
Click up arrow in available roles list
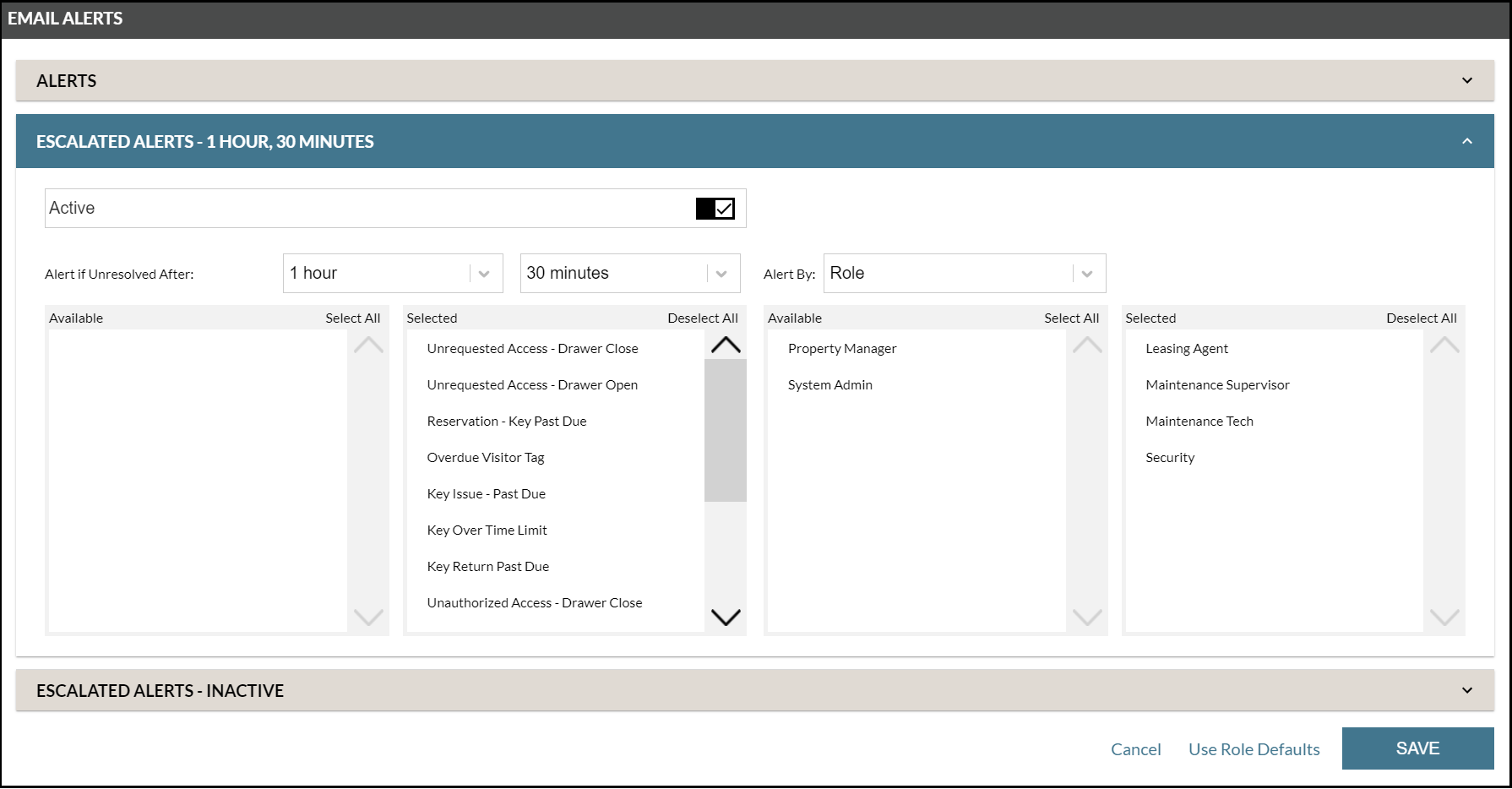(1087, 345)
